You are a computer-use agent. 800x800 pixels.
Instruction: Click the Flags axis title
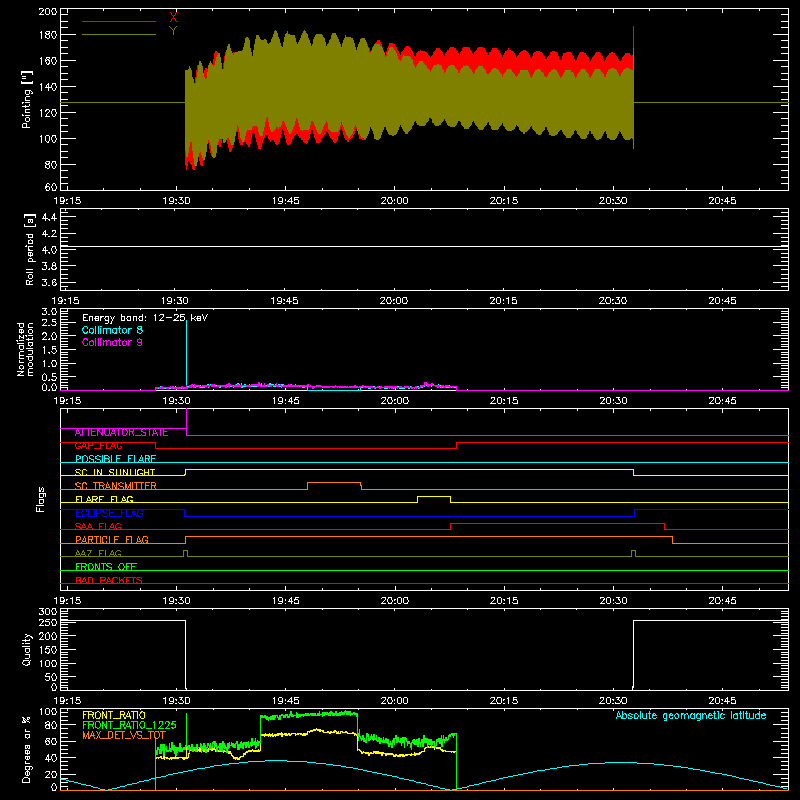41,499
